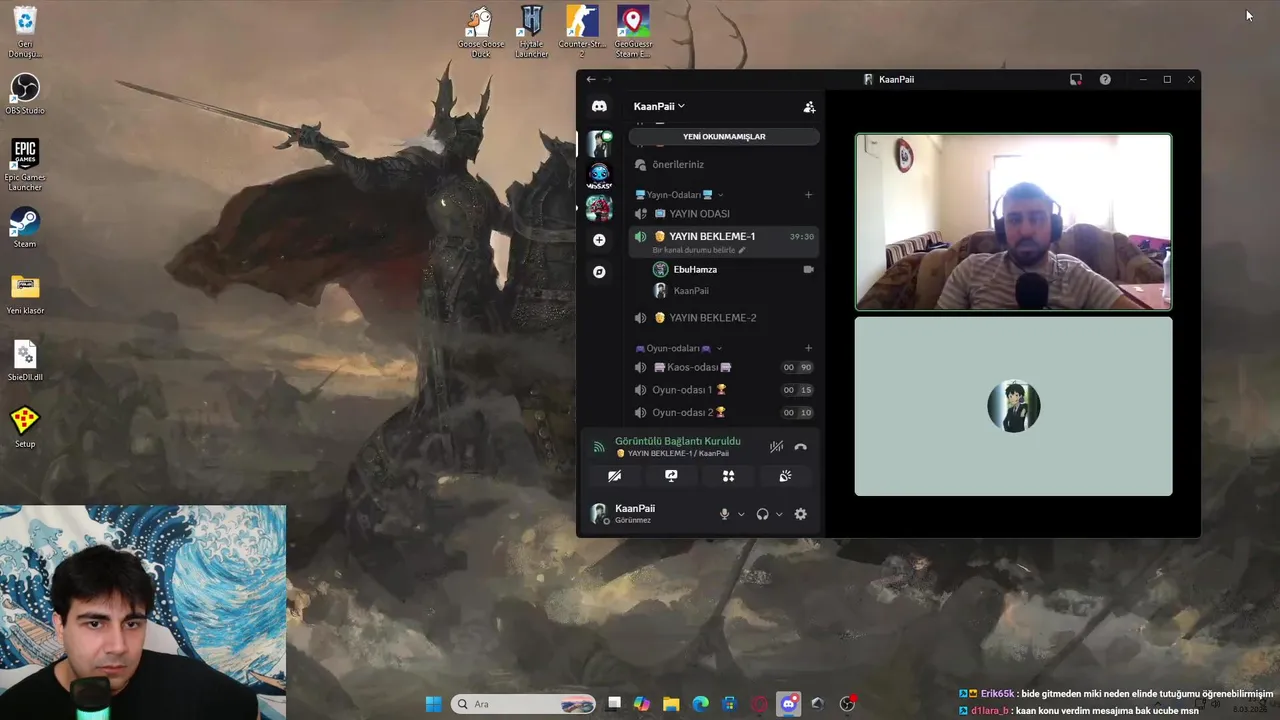Click the Görüntülü Bağlantı Kuruldu status text
Image resolution: width=1280 pixels, height=720 pixels.
point(678,441)
